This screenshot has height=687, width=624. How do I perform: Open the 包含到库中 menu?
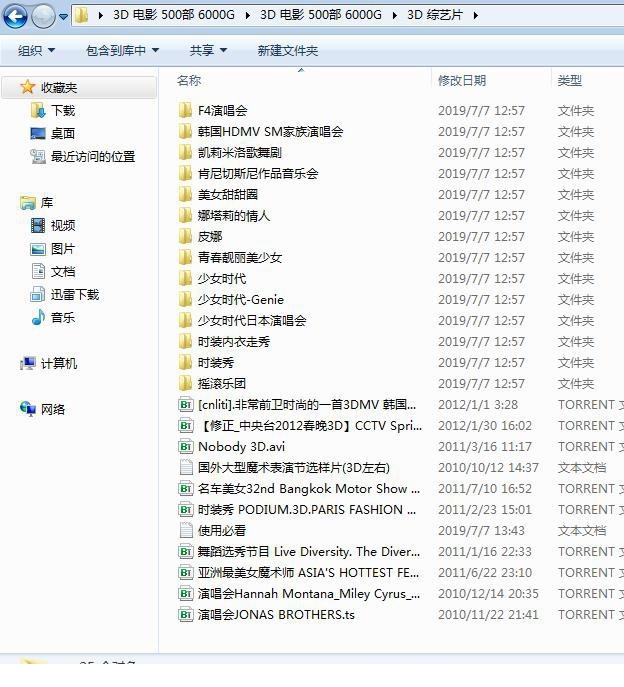click(122, 50)
